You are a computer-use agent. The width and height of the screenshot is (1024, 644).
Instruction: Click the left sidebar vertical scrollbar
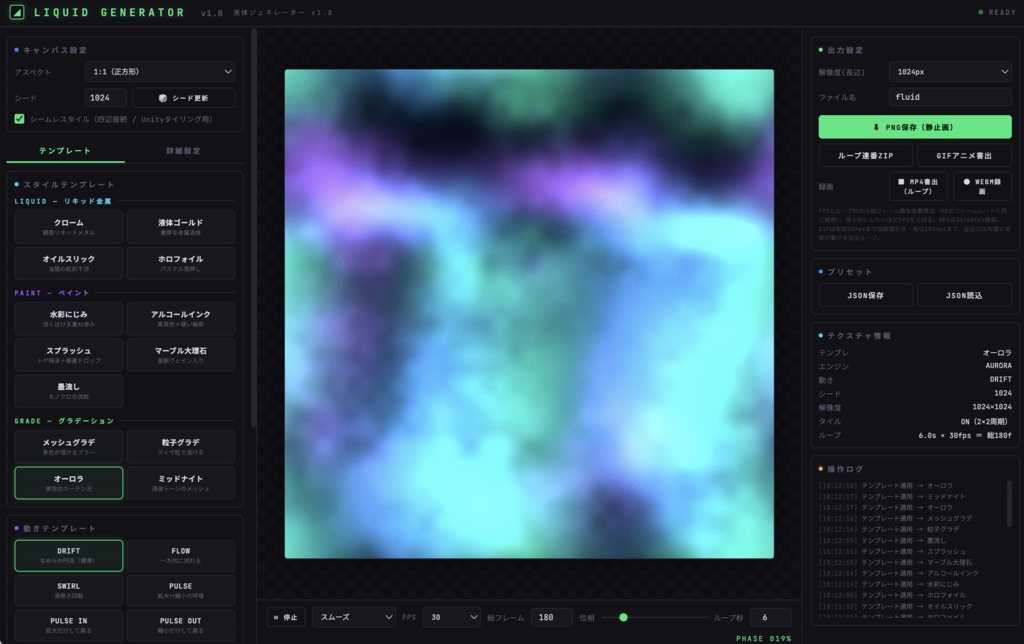[253, 229]
